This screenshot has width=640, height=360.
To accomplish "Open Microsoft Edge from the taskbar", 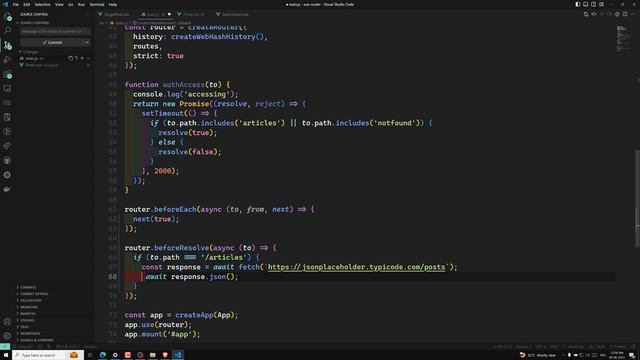I will click(x=102, y=355).
